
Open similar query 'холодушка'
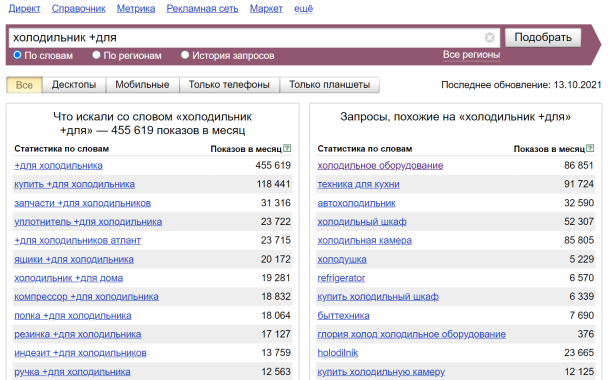point(342,259)
